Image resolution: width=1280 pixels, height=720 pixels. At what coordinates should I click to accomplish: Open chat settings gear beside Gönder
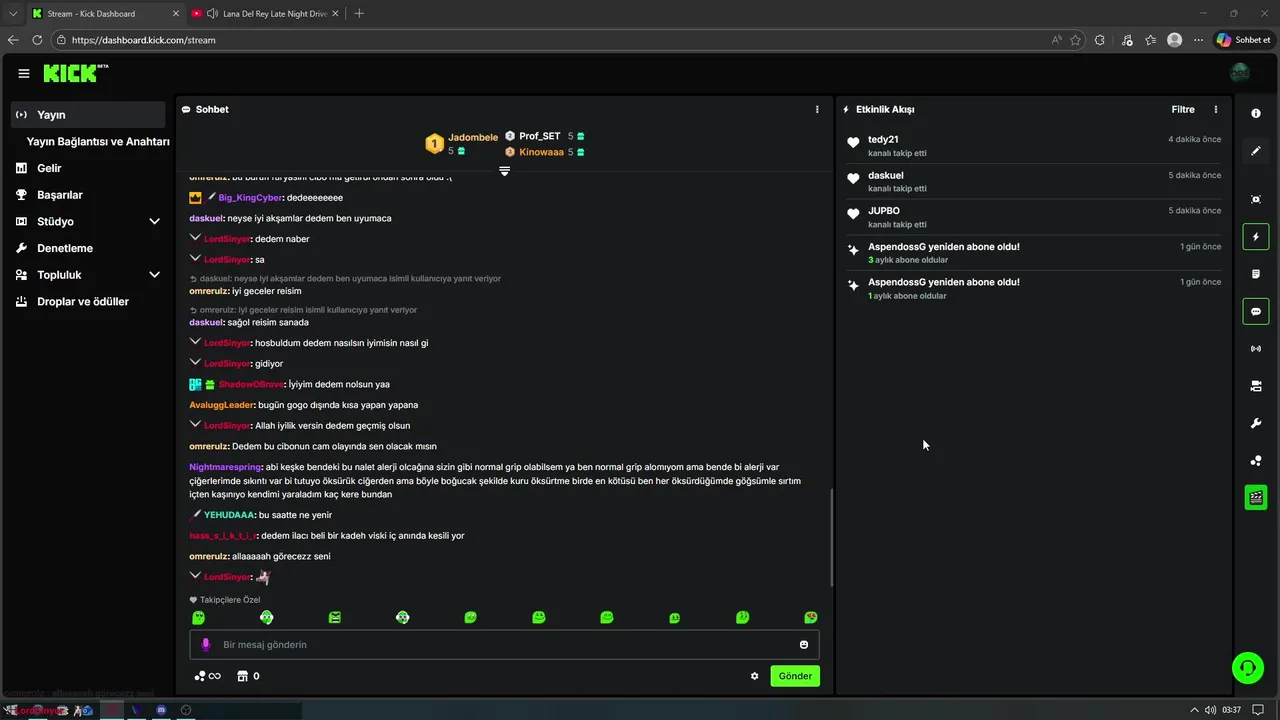tap(754, 676)
